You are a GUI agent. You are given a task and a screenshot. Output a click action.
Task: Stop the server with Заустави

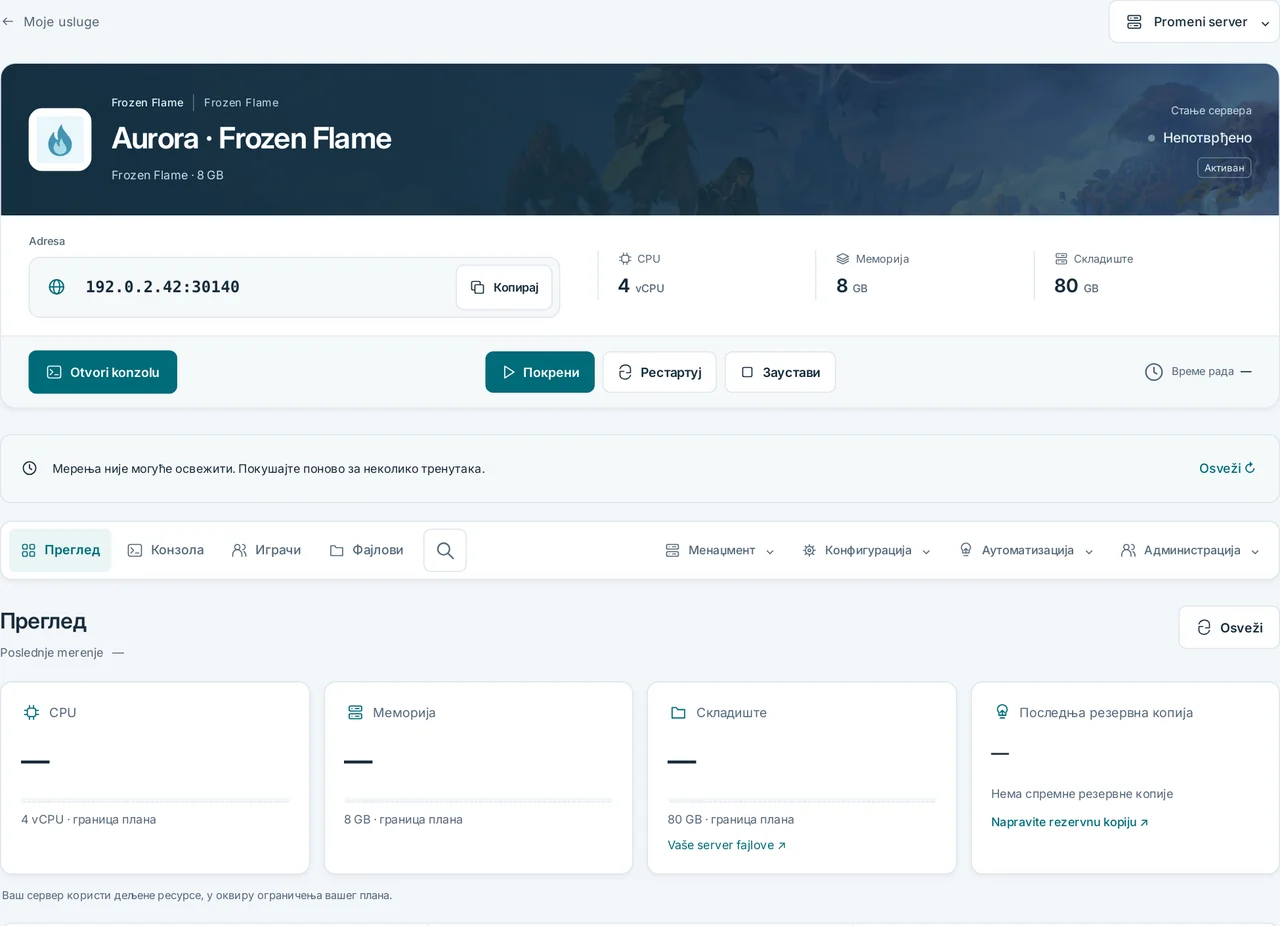(780, 372)
